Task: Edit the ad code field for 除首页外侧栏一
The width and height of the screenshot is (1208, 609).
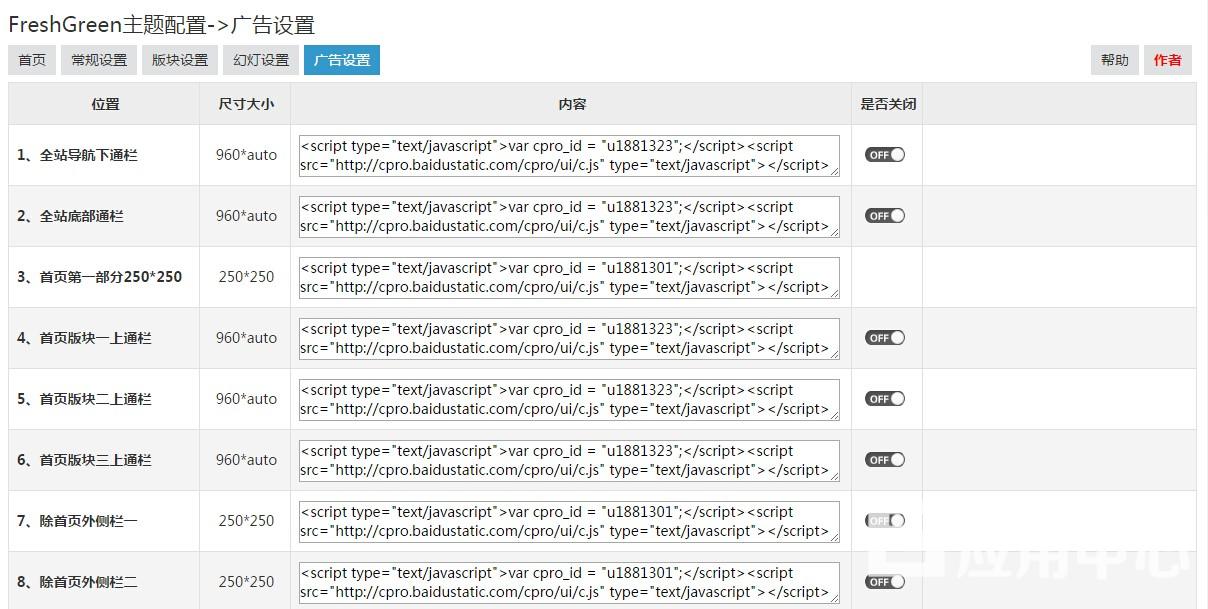Action: coord(569,522)
